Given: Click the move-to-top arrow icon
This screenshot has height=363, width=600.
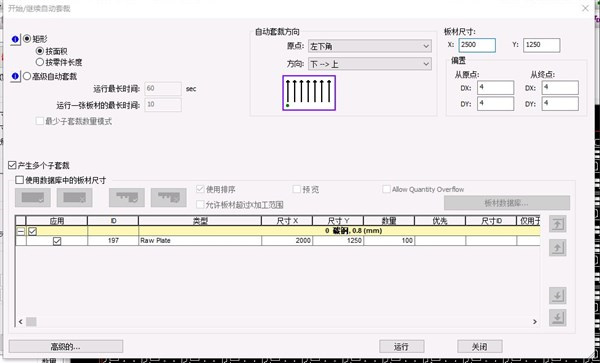Looking at the screenshot, I should pos(558,224).
